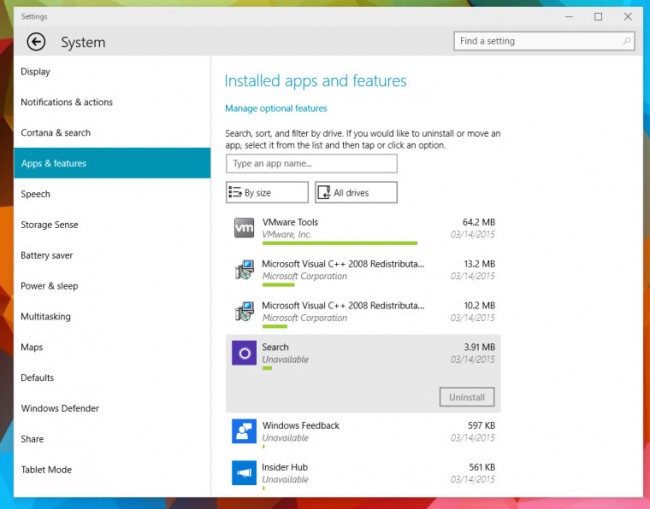Select Apps & features in sidebar
The image size is (650, 509).
pyautogui.click(x=112, y=163)
